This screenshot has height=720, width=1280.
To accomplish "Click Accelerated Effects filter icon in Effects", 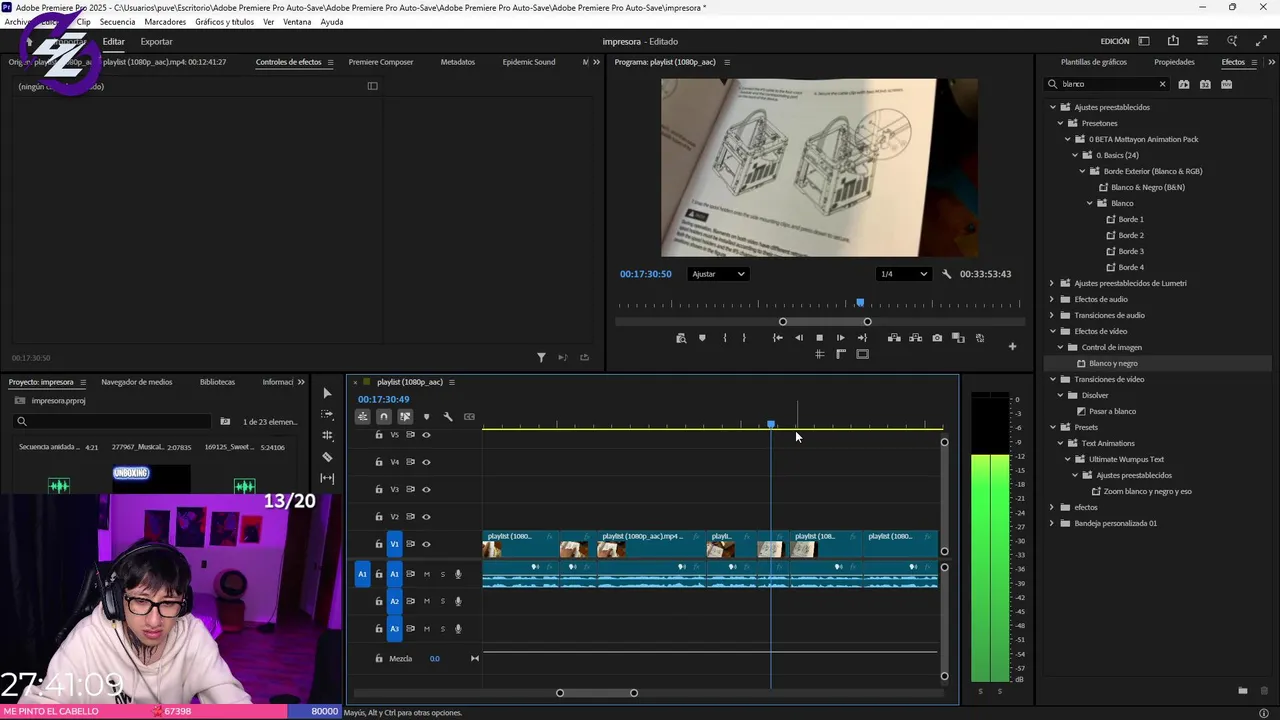I will point(1184,84).
